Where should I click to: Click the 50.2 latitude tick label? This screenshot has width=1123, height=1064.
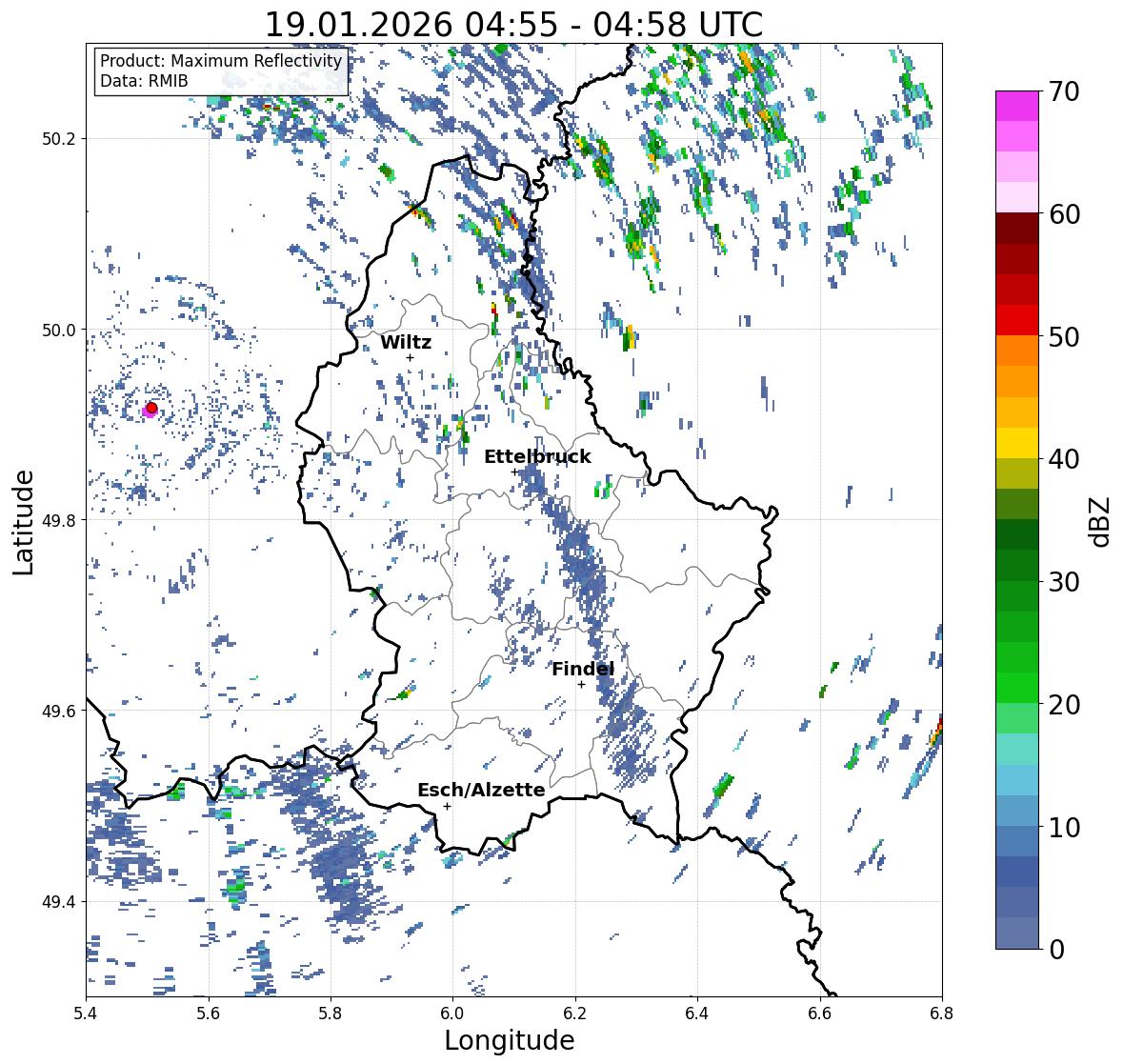point(59,139)
